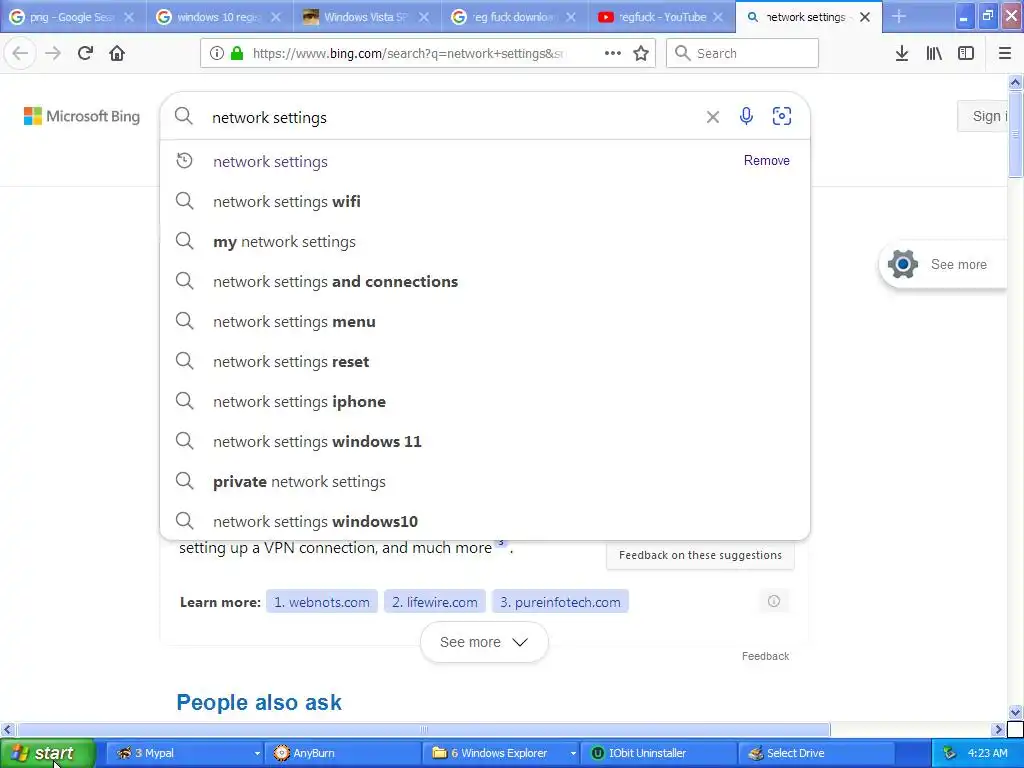This screenshot has height=768, width=1024.
Task: Open the browser hamburger menu
Action: (1004, 54)
